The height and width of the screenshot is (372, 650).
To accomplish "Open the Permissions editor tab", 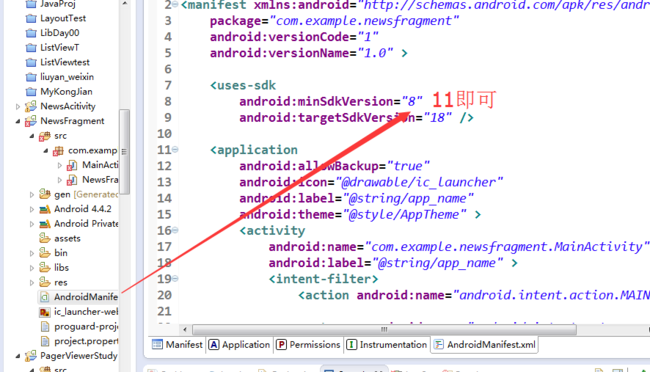I will click(308, 345).
